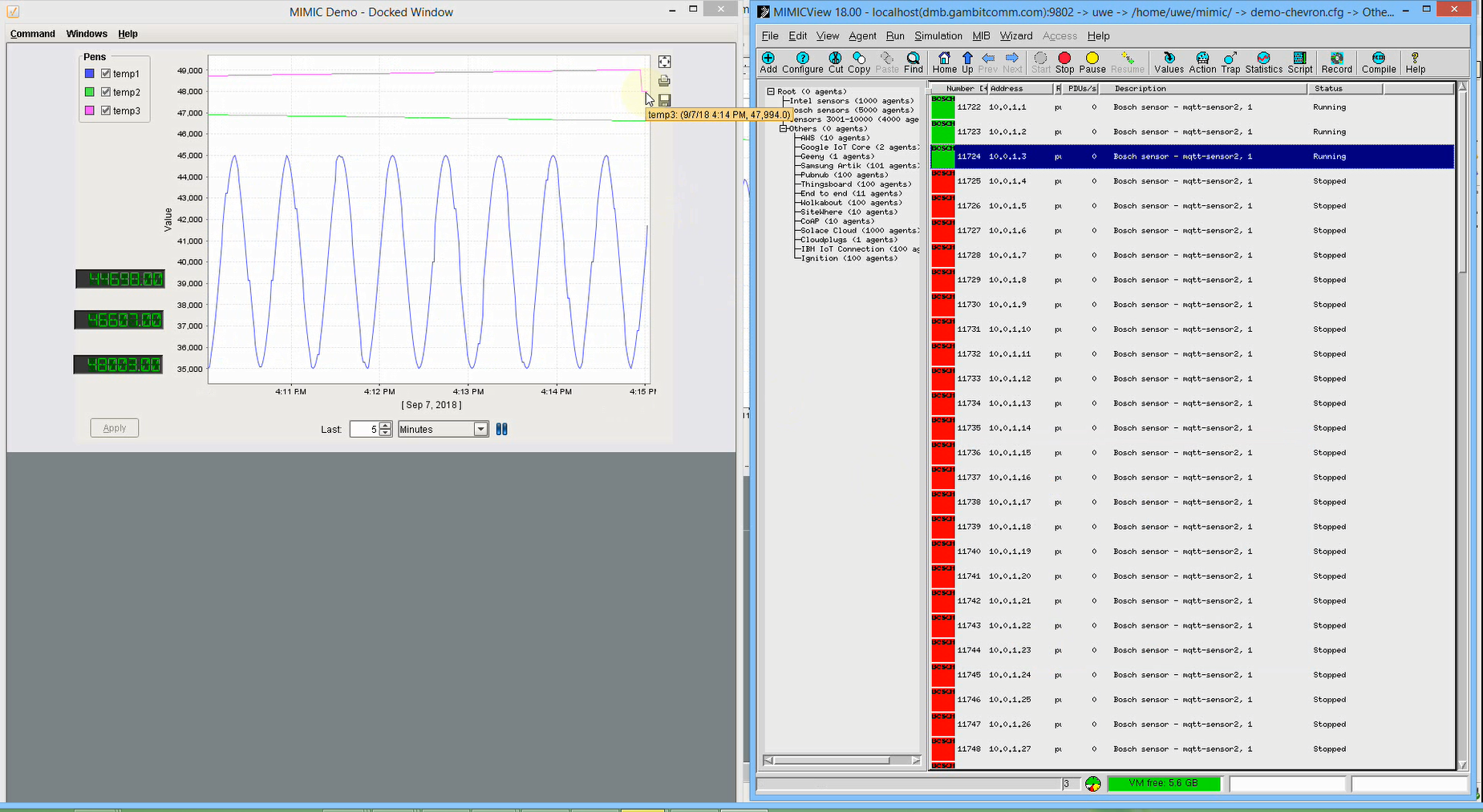Click the VM free 5.6 GB status indicator
Screen dimensions: 1483x812
tap(1163, 783)
